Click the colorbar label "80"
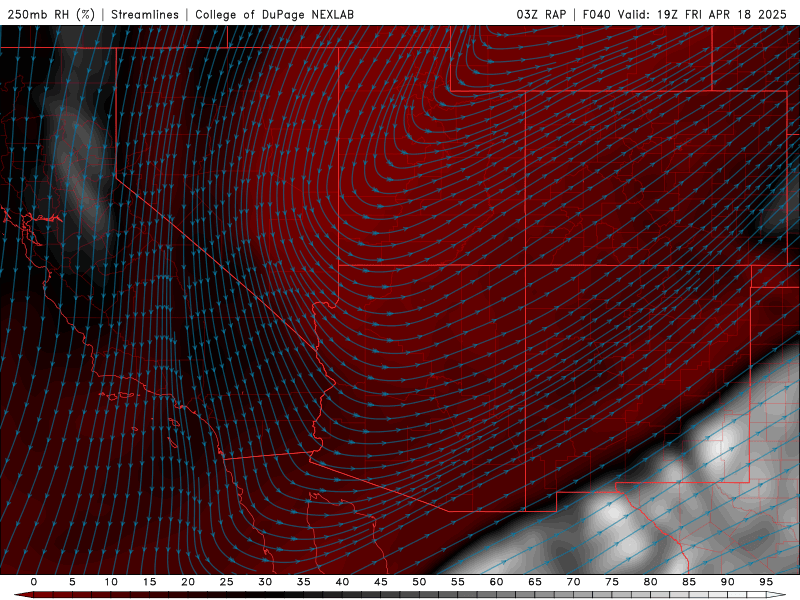 click(651, 582)
